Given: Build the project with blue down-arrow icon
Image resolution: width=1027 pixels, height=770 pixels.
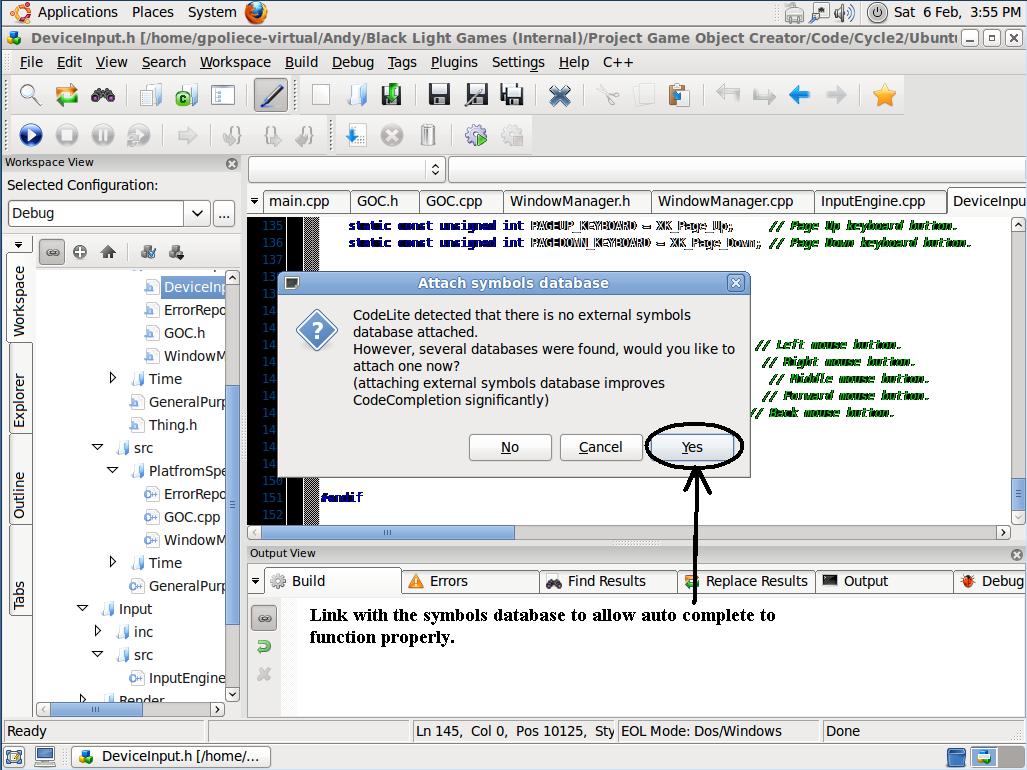Looking at the screenshot, I should click(x=356, y=136).
